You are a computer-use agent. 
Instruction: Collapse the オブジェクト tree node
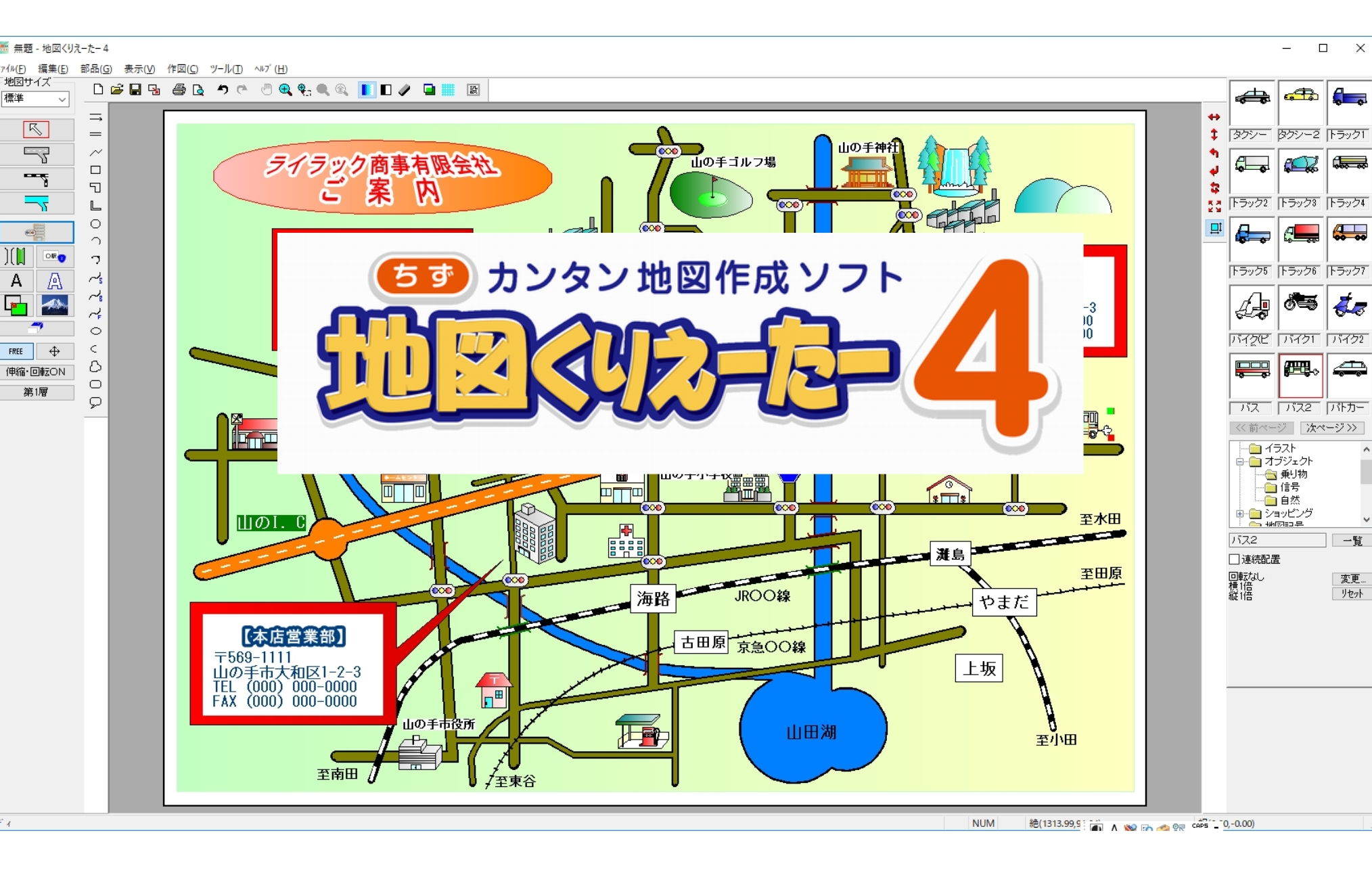coord(1239,462)
